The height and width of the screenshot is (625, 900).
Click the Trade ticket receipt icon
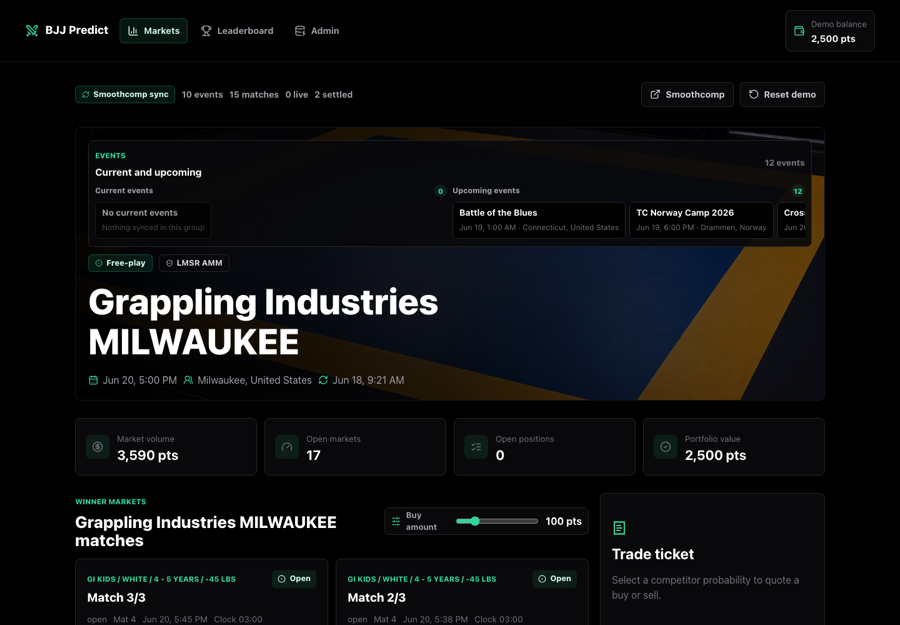click(619, 528)
